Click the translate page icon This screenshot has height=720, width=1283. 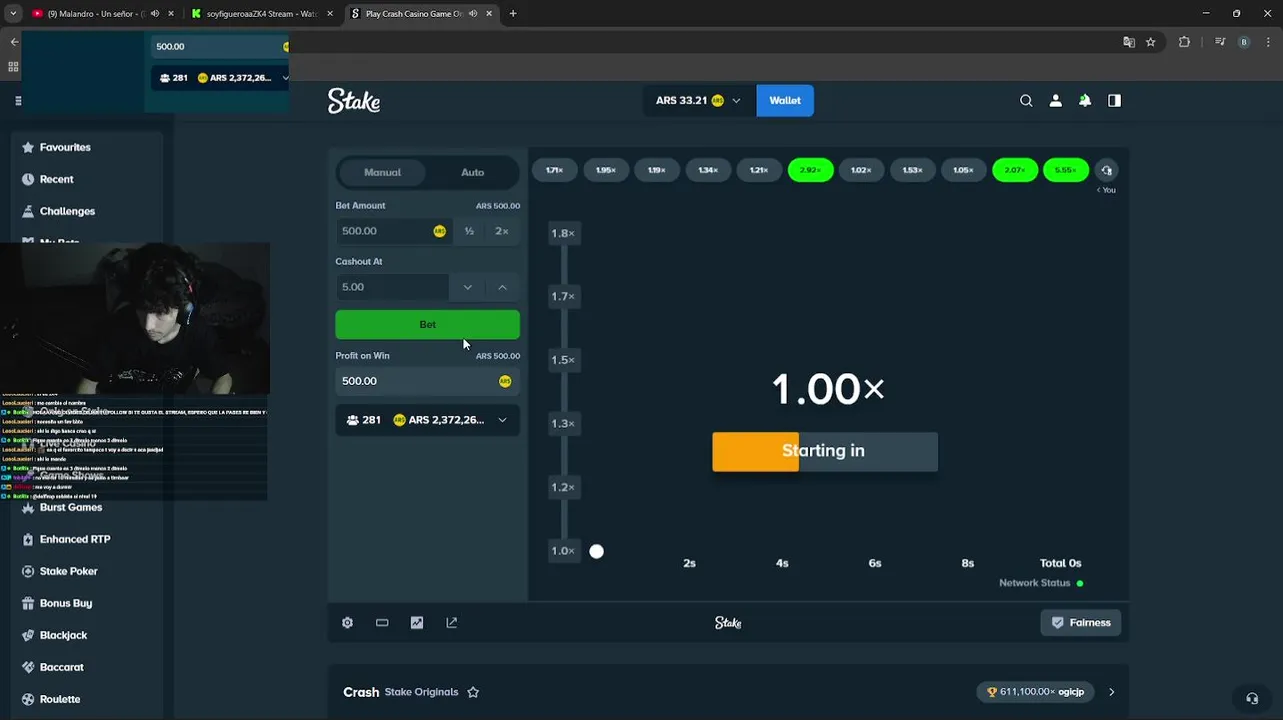click(1129, 42)
